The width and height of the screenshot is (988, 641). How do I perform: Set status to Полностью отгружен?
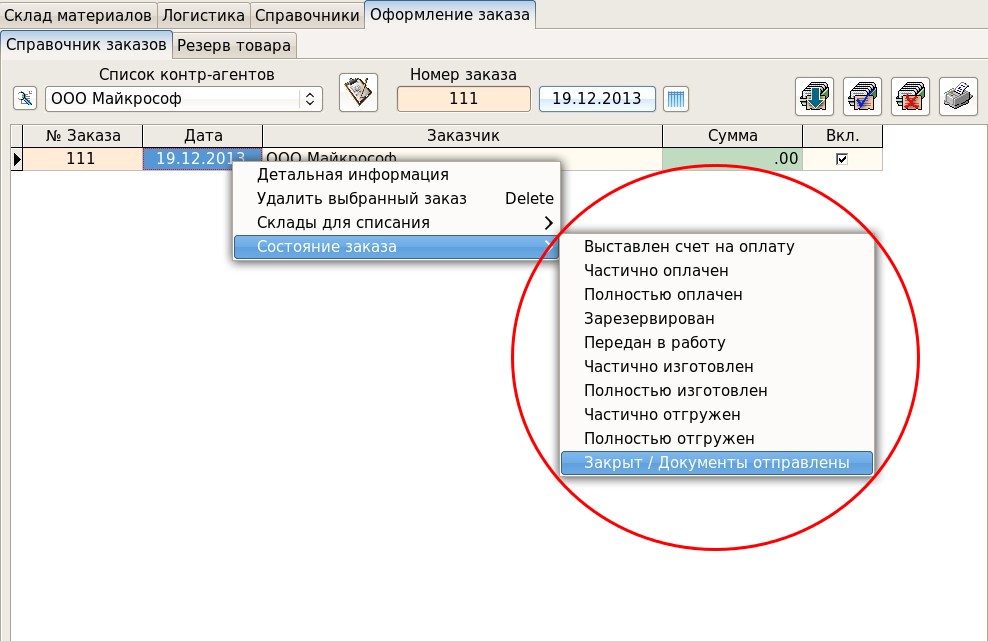[x=717, y=438]
